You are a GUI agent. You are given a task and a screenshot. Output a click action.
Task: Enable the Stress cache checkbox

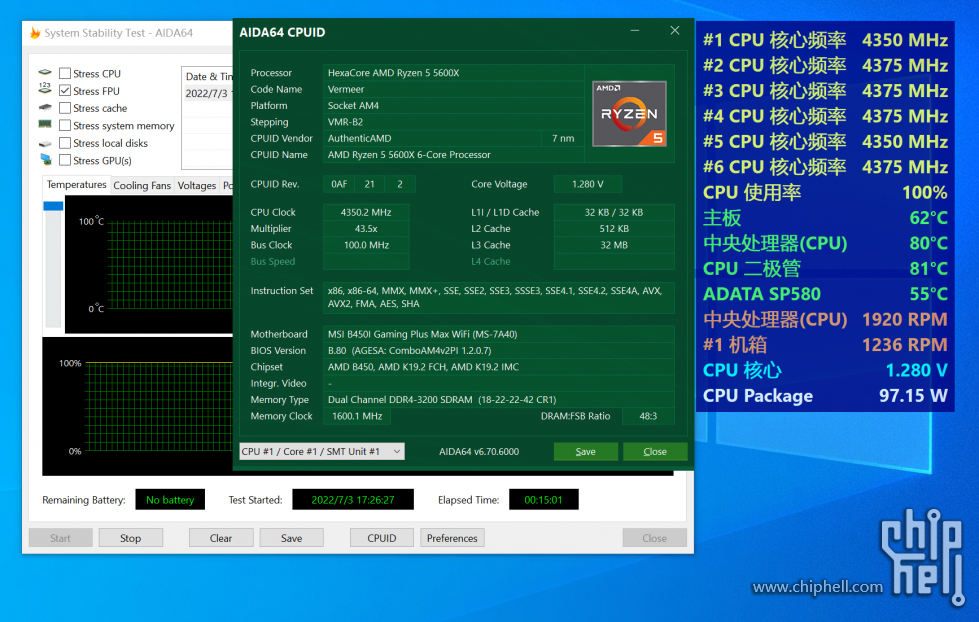pyautogui.click(x=65, y=108)
